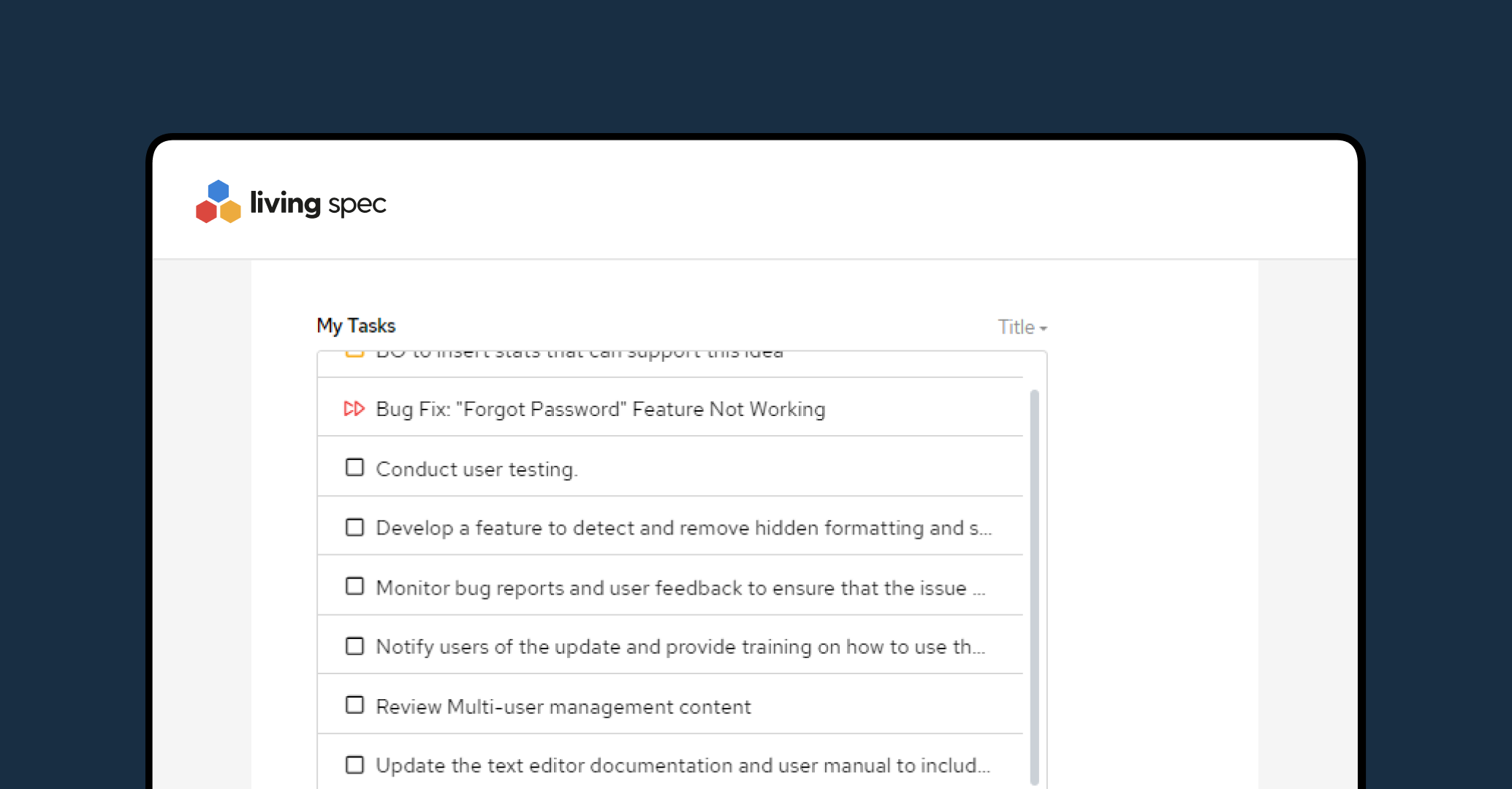
Task: Click the caret arrow next to Title
Action: click(x=1044, y=329)
